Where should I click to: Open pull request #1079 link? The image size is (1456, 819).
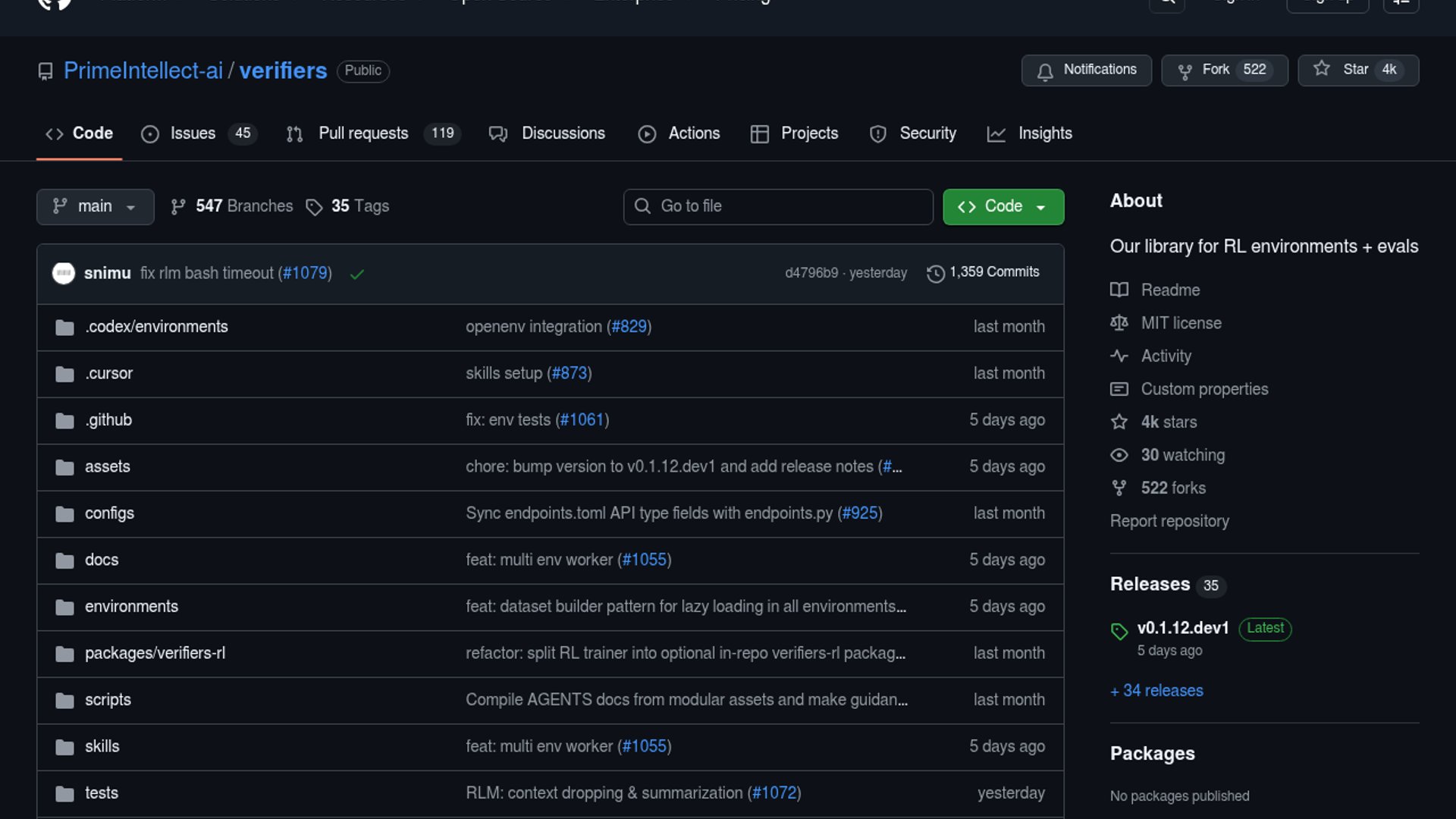tap(305, 273)
